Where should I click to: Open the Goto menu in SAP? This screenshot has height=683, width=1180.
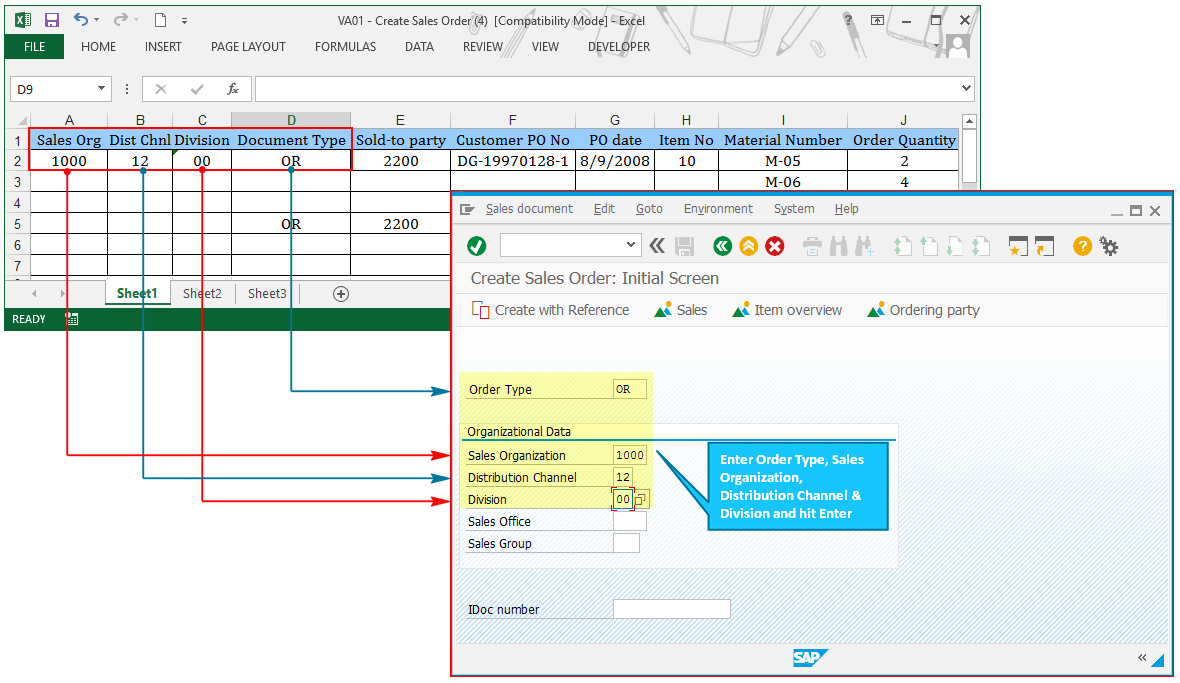tap(649, 209)
